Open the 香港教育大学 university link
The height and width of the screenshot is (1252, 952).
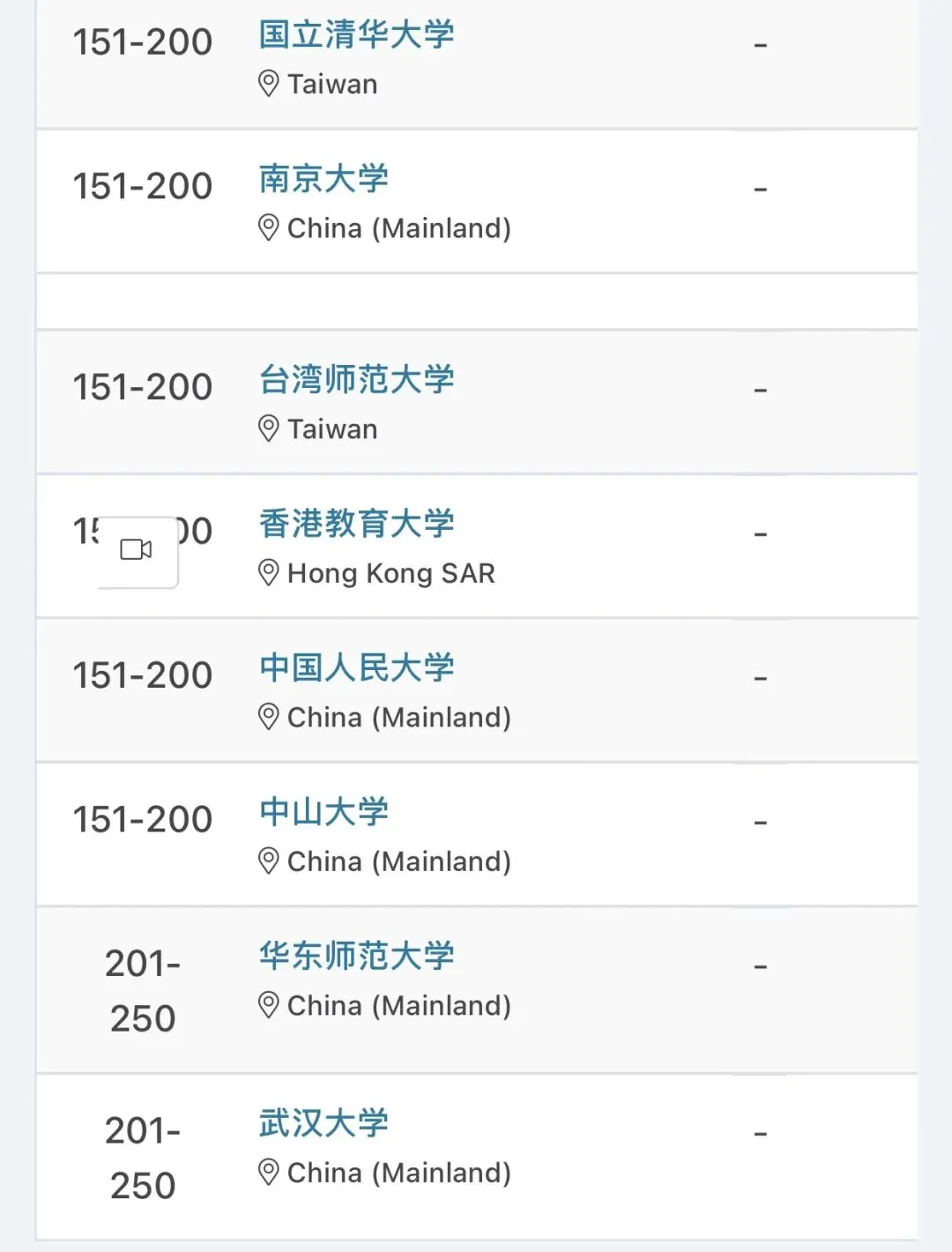(x=356, y=523)
